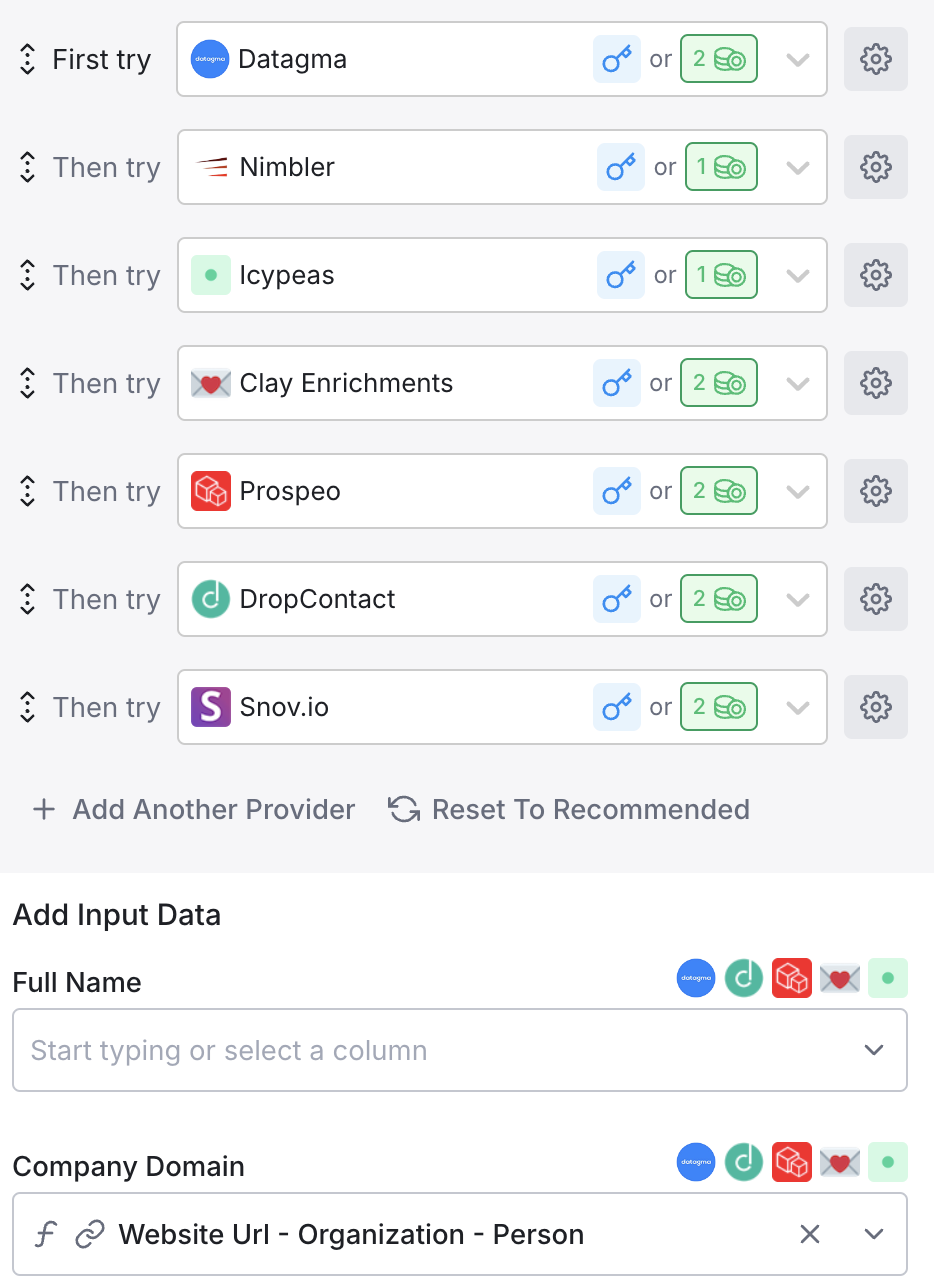The image size is (934, 1276).
Task: Clear the Website Url value with the X
Action: point(810,1235)
